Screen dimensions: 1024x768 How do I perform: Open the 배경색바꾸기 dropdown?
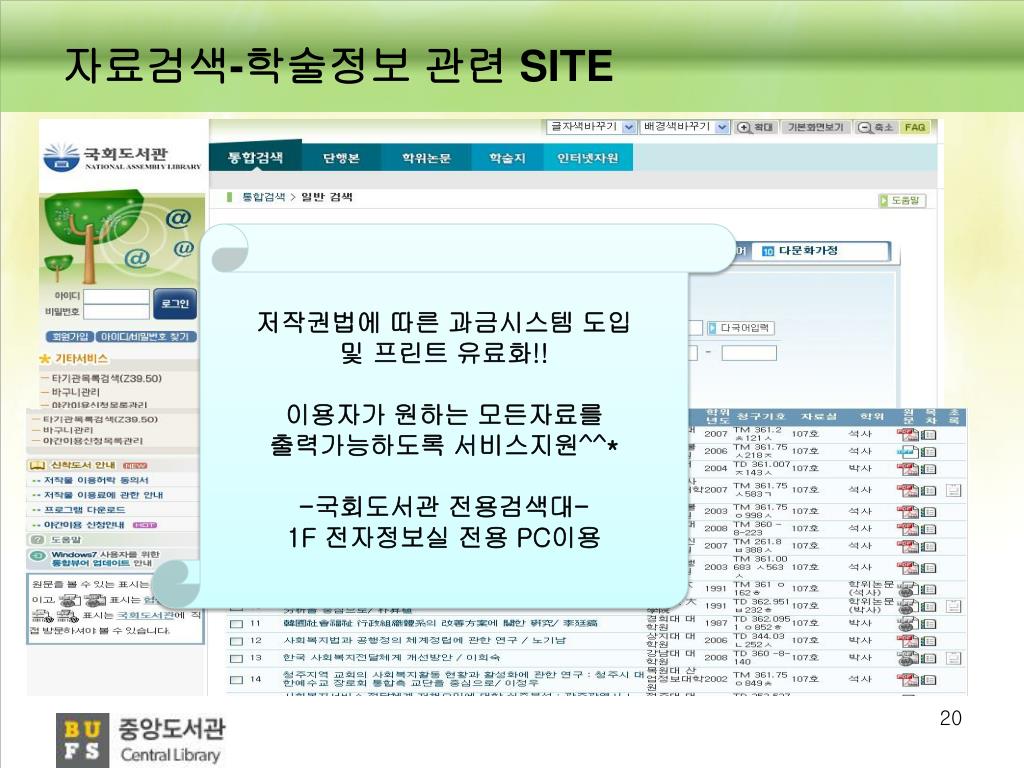[684, 127]
